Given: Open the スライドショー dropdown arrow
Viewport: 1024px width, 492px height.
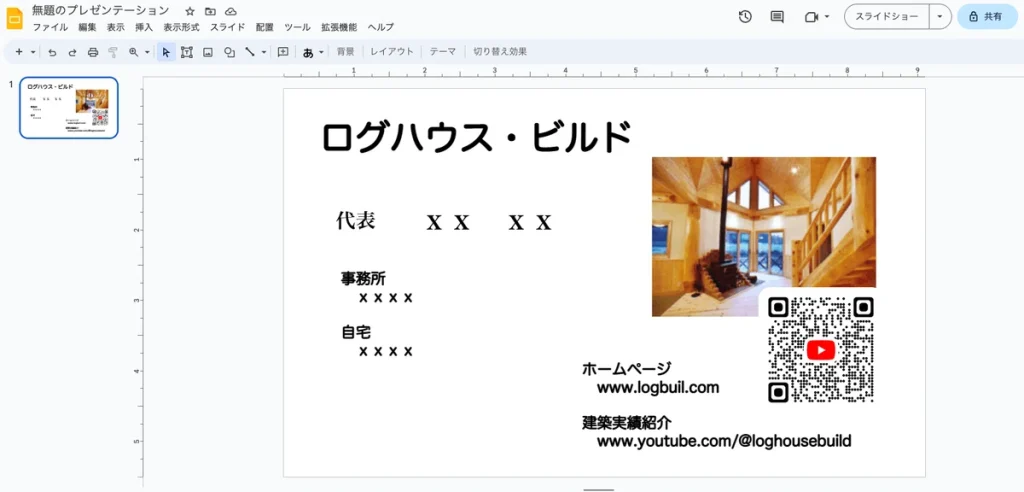Looking at the screenshot, I should [939, 17].
